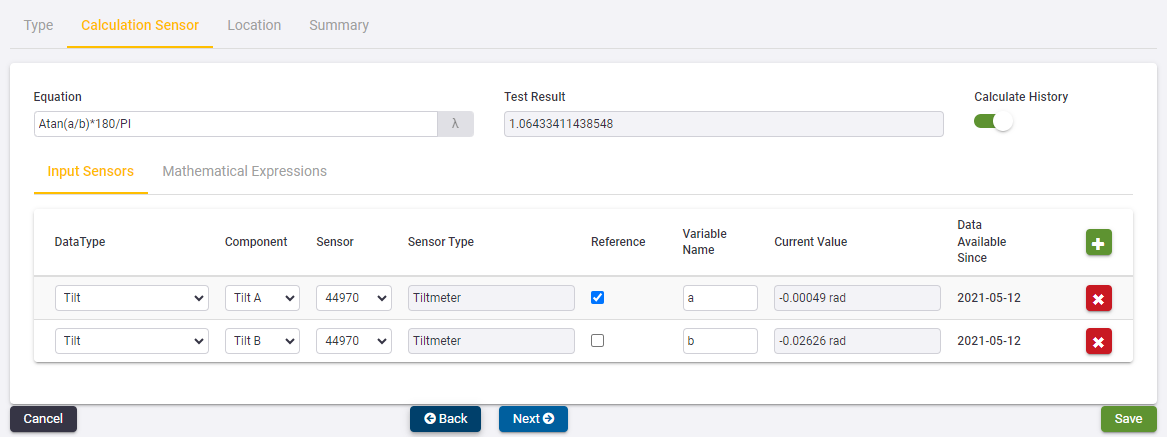The height and width of the screenshot is (437, 1167).
Task: Click the Sensor column header
Action: 335,242
